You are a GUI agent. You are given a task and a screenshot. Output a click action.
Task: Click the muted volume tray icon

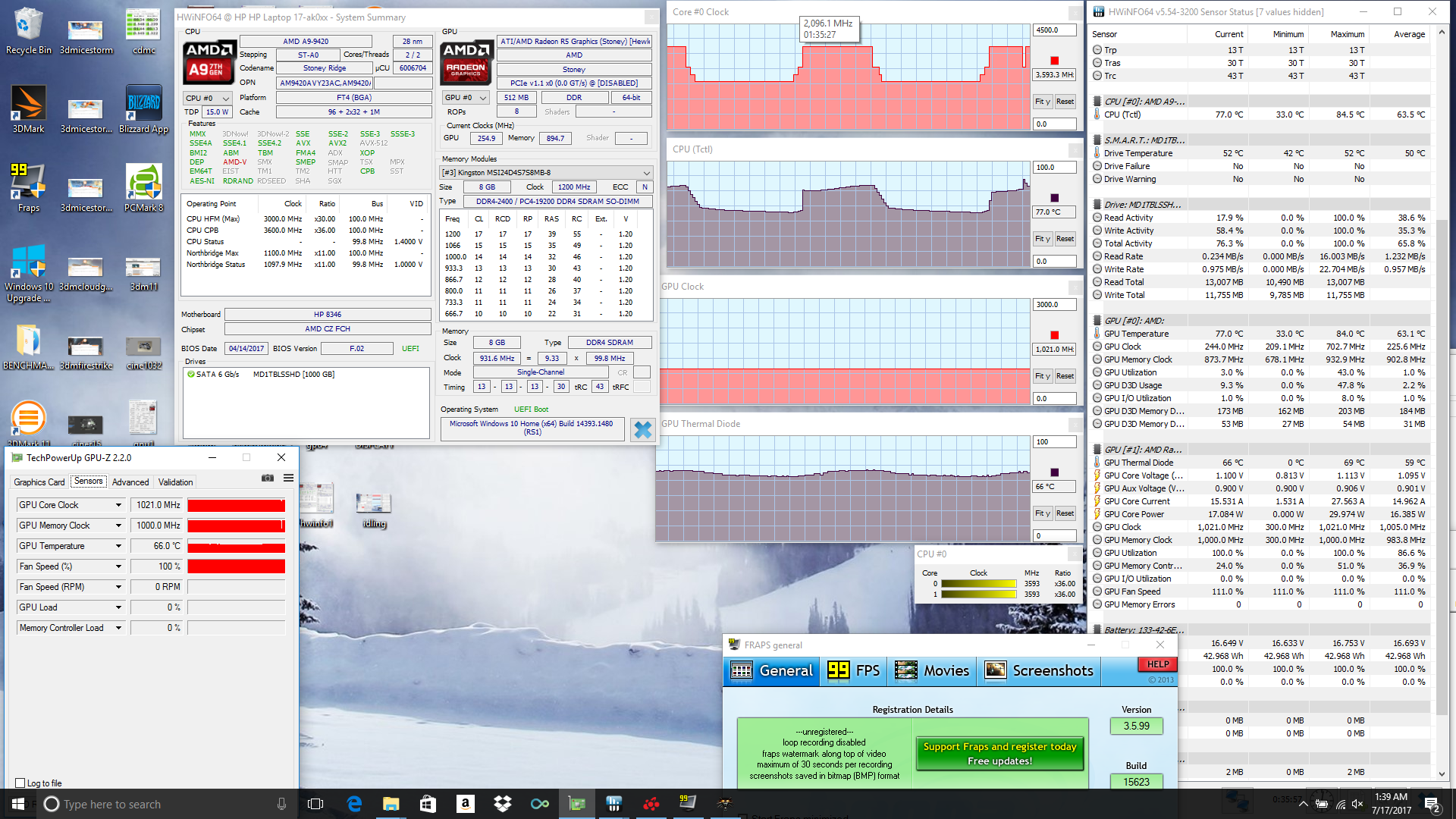[x=1357, y=805]
